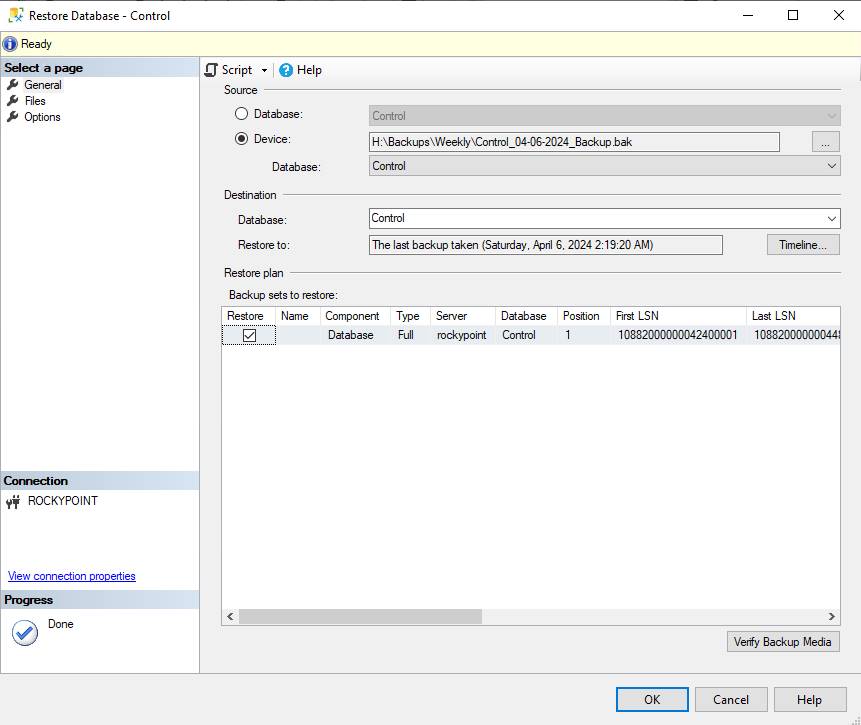Click the left scroll arrow of backup sets
This screenshot has height=725, width=861.
(230, 616)
